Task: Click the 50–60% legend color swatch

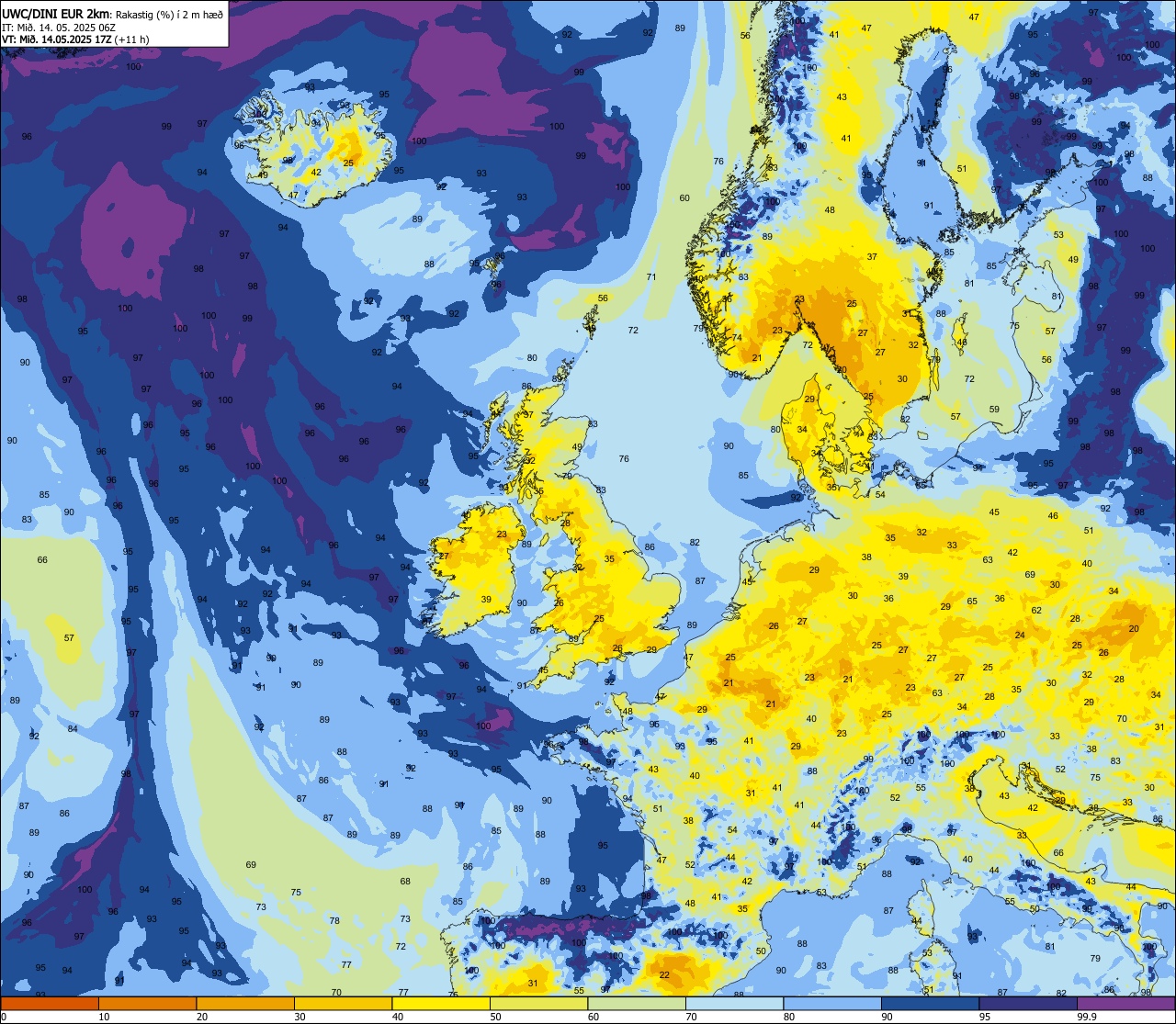Action: tap(538, 1004)
